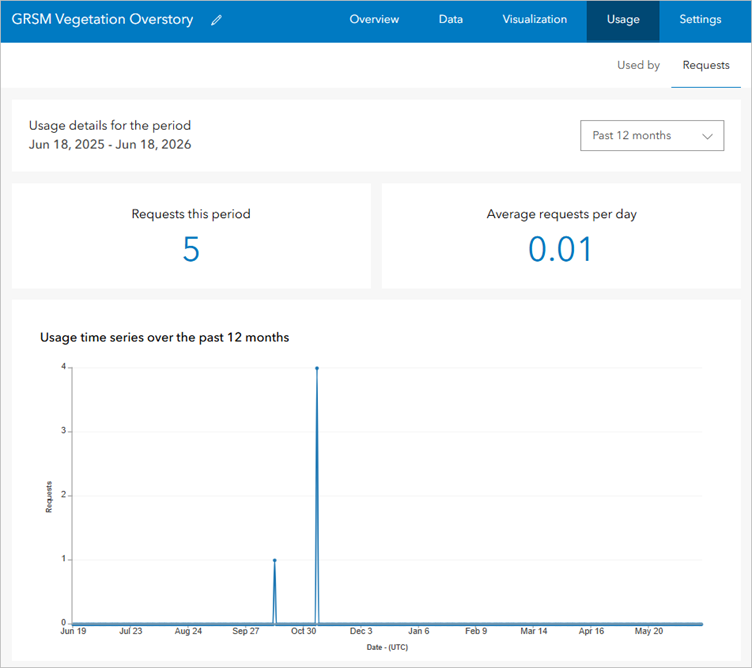Click the Apr 16 axis label

click(591, 631)
